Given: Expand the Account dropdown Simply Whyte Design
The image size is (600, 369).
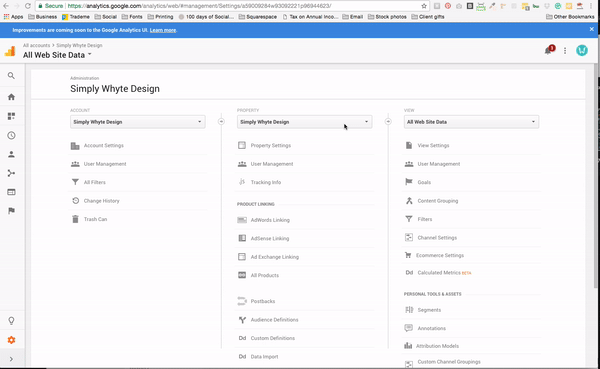Looking at the screenshot, I should [137, 122].
